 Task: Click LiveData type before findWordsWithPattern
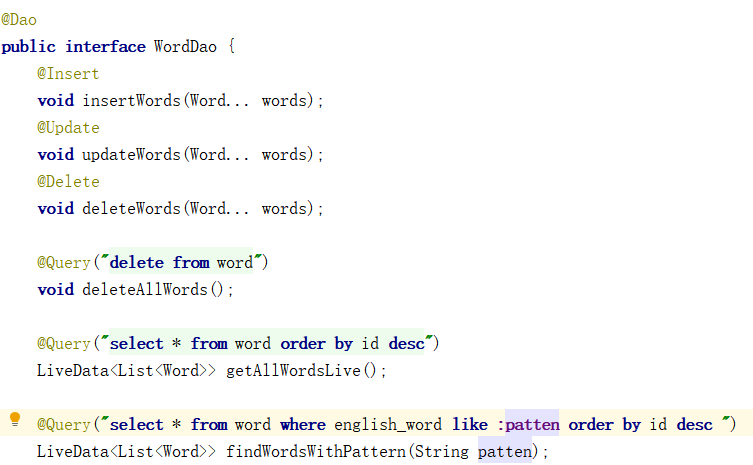point(73,452)
